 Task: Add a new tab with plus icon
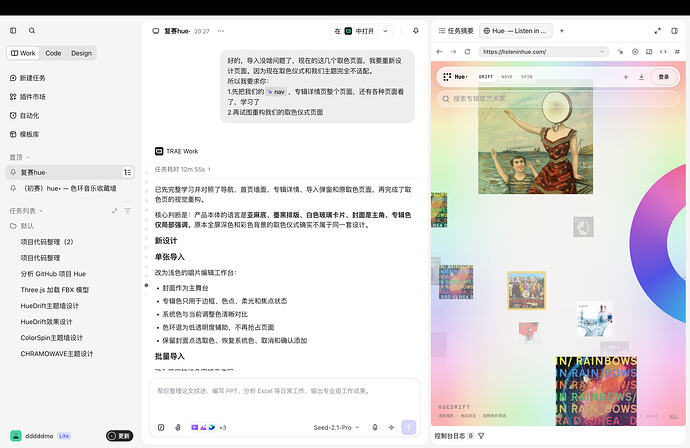pos(562,31)
